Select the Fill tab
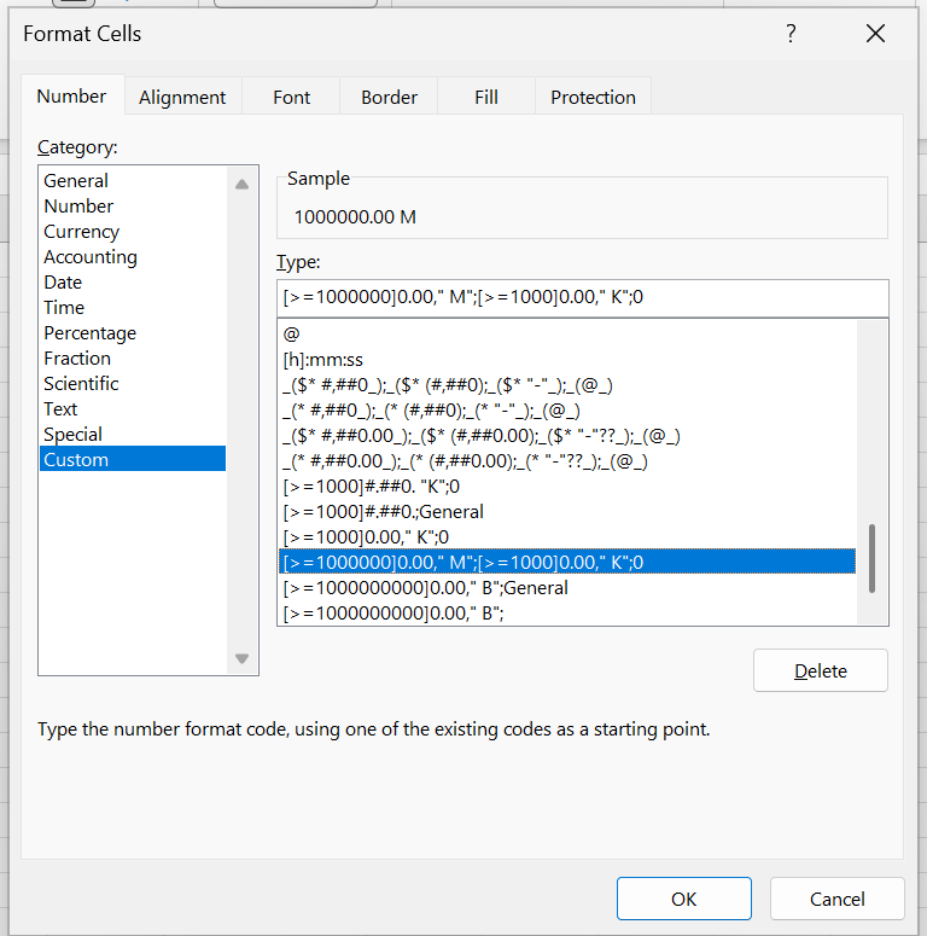Viewport: 927px width, 936px height. (x=486, y=97)
